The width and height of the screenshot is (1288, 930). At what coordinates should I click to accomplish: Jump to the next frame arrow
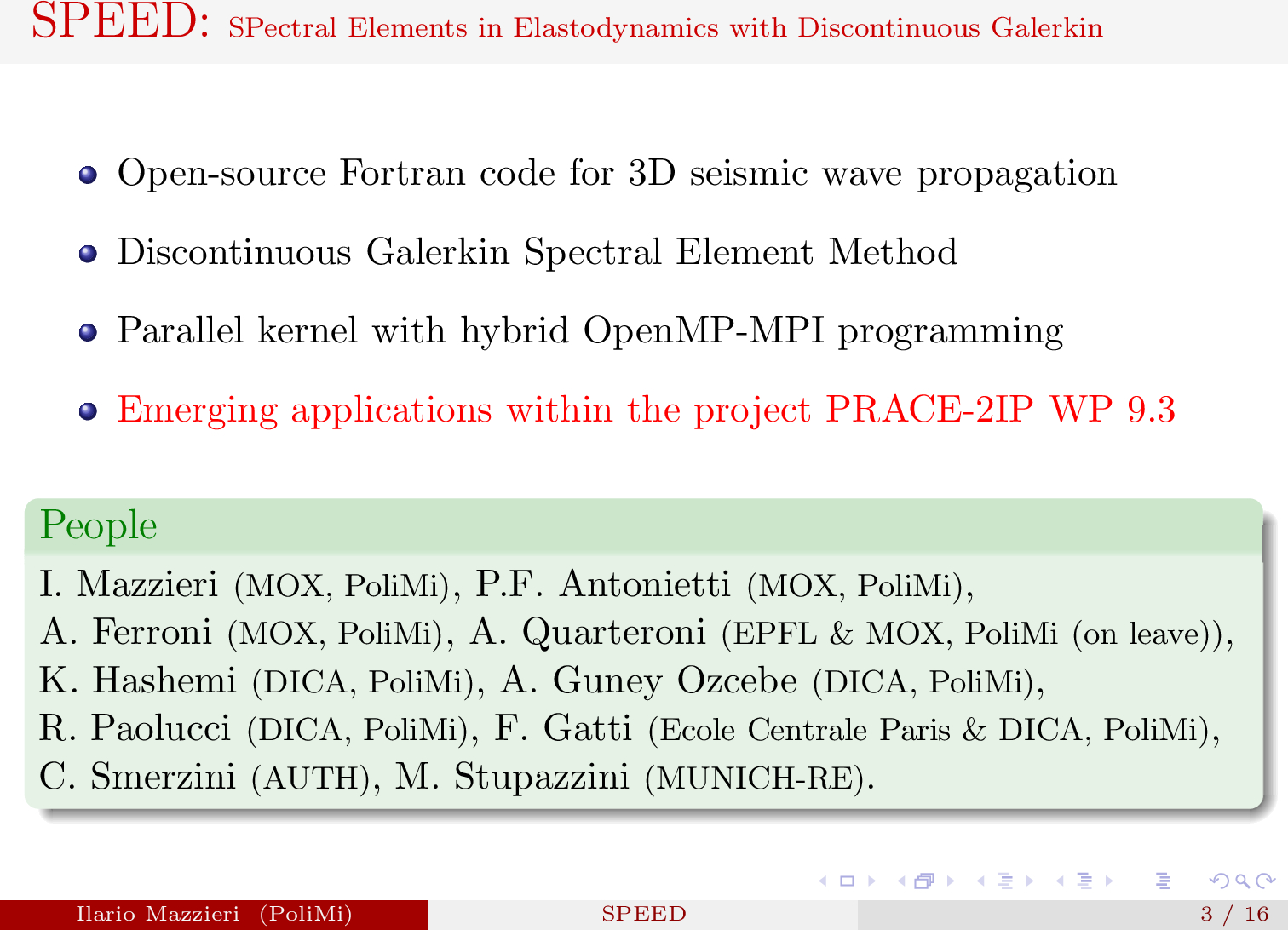tap(951, 881)
